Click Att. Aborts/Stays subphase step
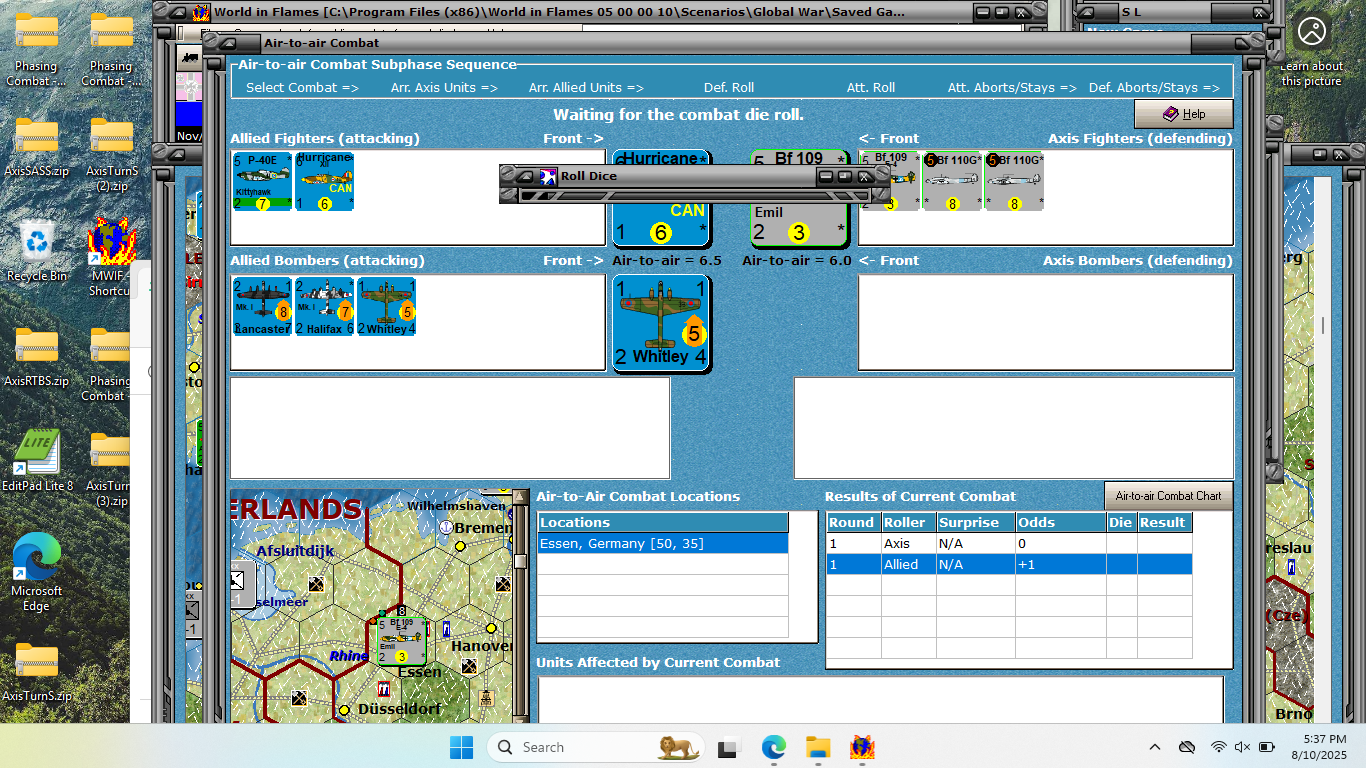The width and height of the screenshot is (1366, 768). click(1012, 87)
